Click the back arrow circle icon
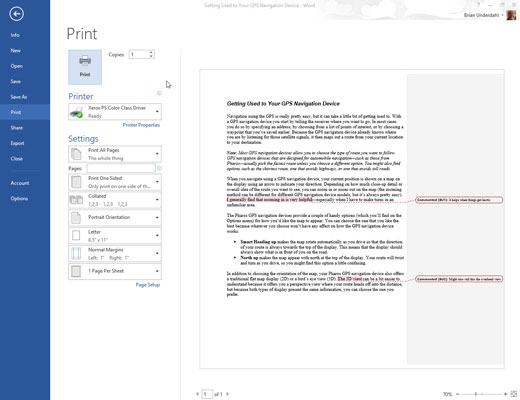This screenshot has height=400, width=520. pos(16,14)
